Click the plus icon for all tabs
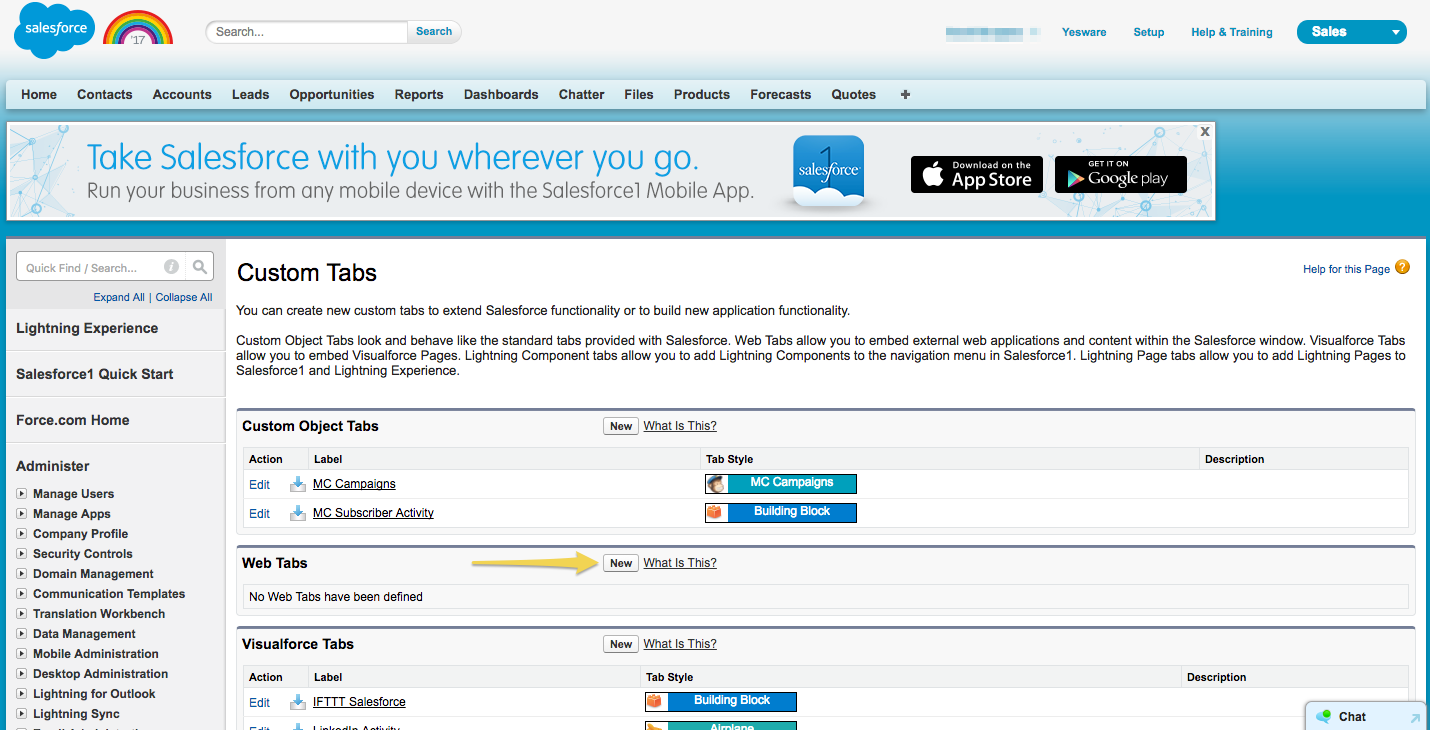 point(905,94)
